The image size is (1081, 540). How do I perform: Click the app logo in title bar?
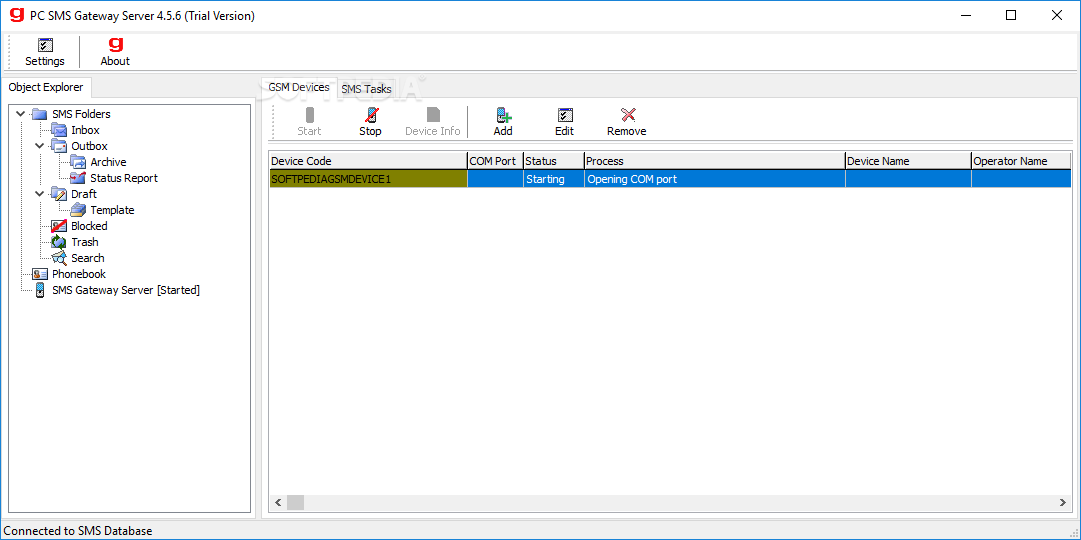(x=16, y=15)
